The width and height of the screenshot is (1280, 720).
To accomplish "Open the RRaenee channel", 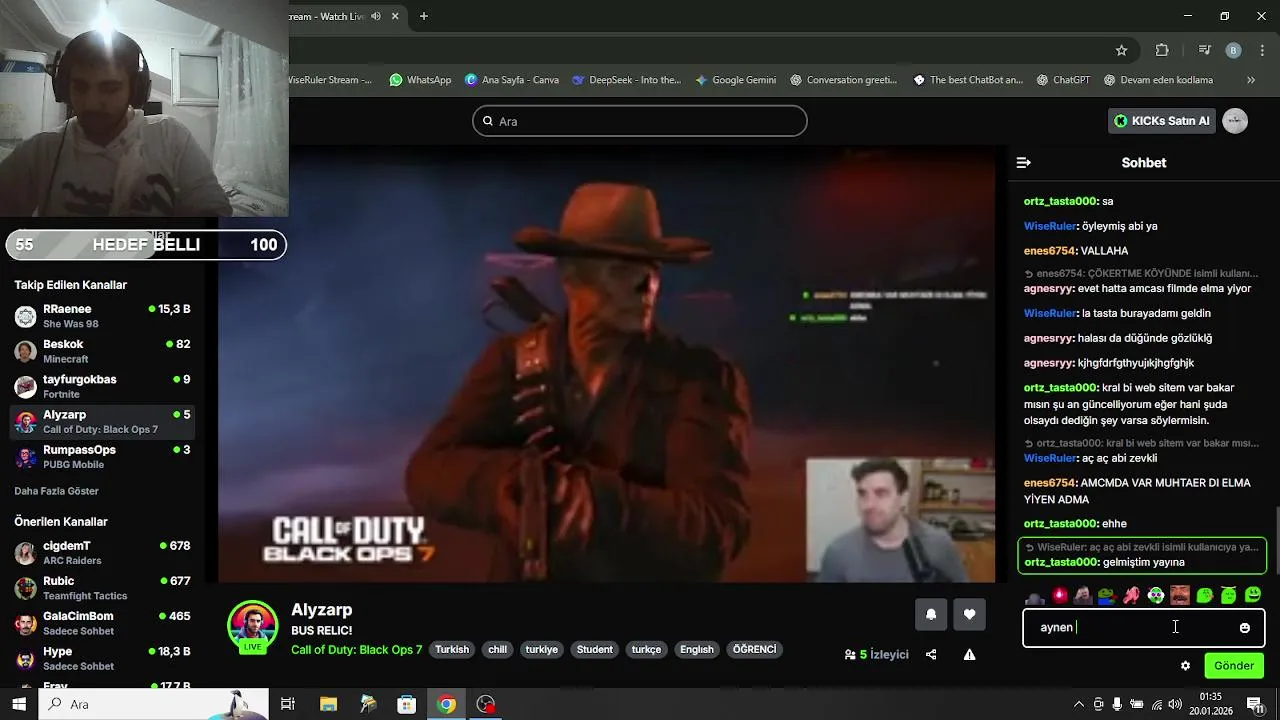I will click(x=102, y=316).
